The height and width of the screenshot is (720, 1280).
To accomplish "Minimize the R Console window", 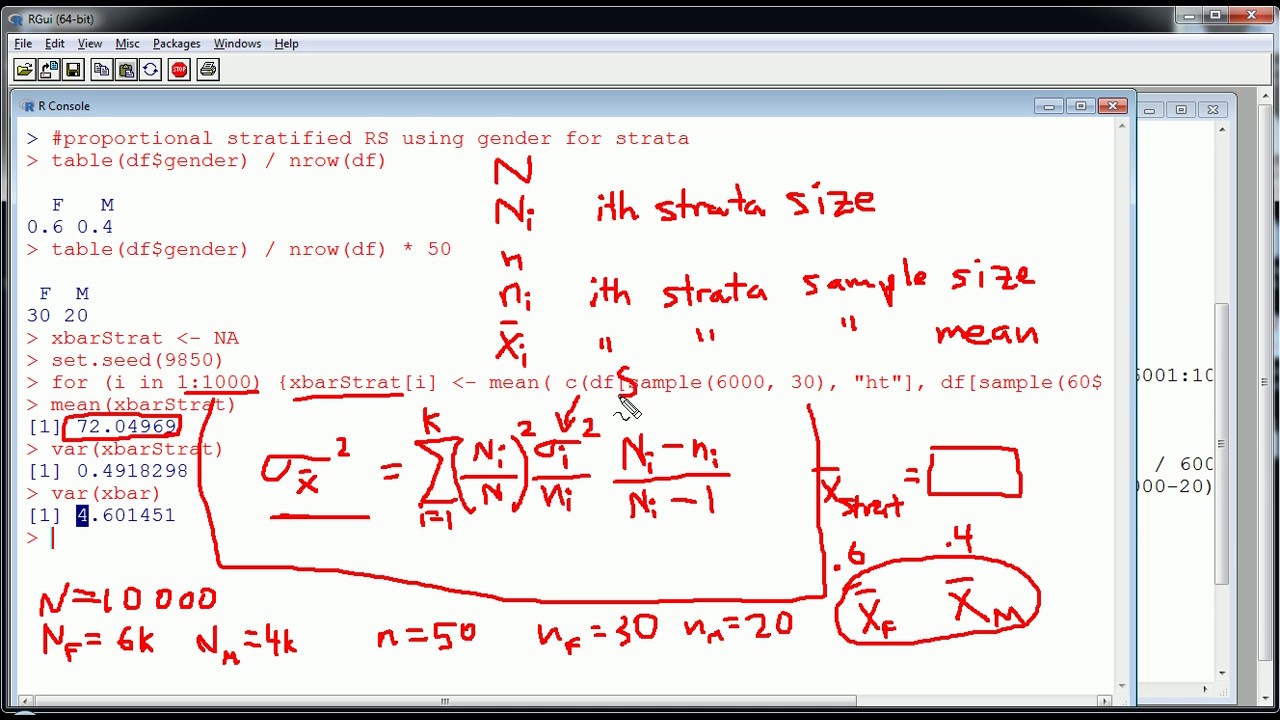I will (1048, 106).
